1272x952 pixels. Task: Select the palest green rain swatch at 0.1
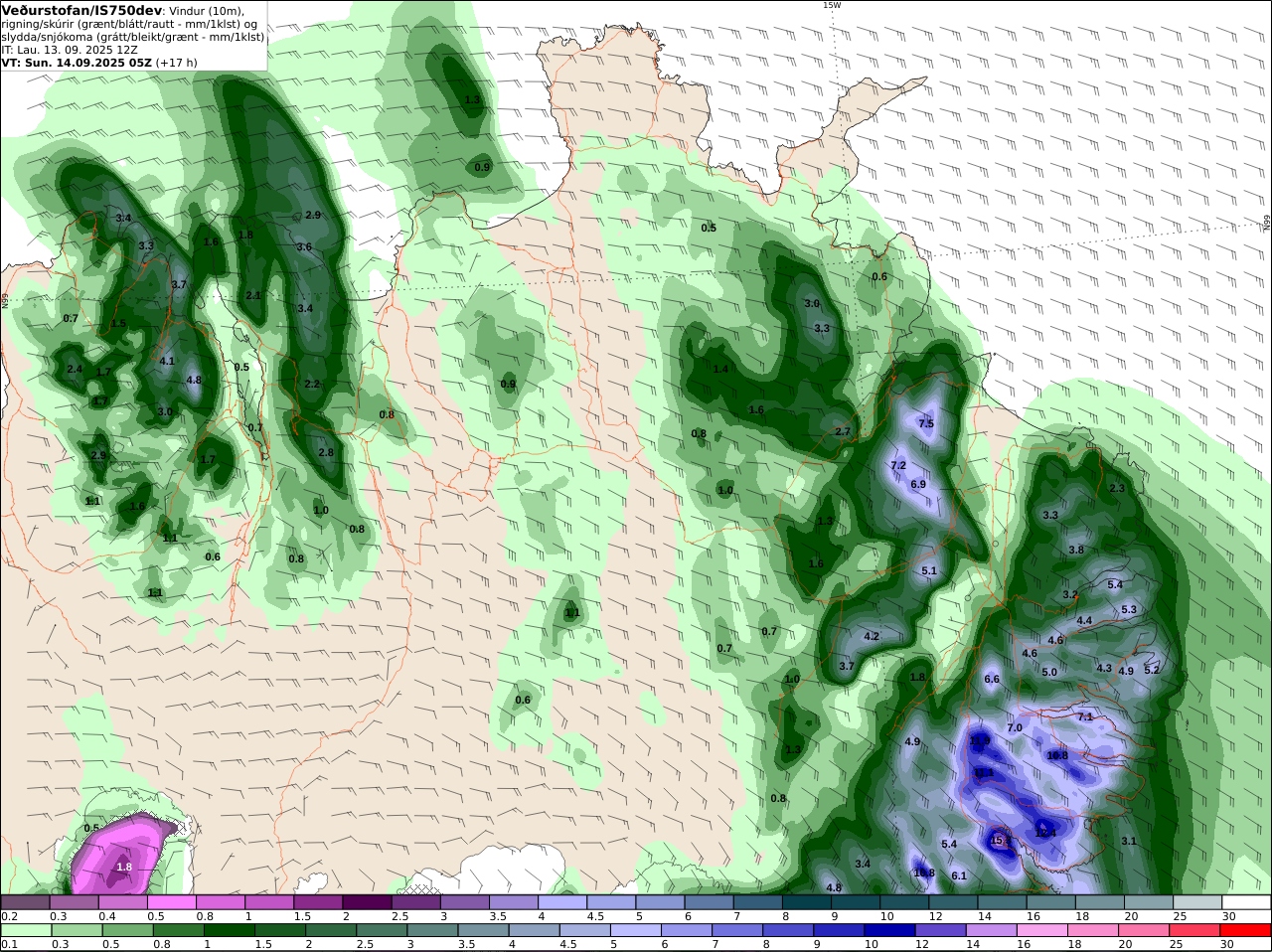click(x=25, y=930)
